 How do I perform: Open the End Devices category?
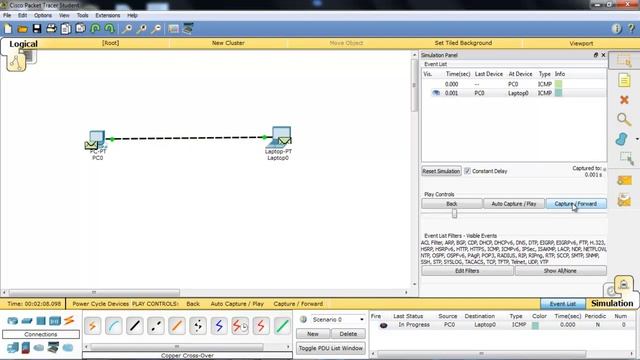[13, 348]
